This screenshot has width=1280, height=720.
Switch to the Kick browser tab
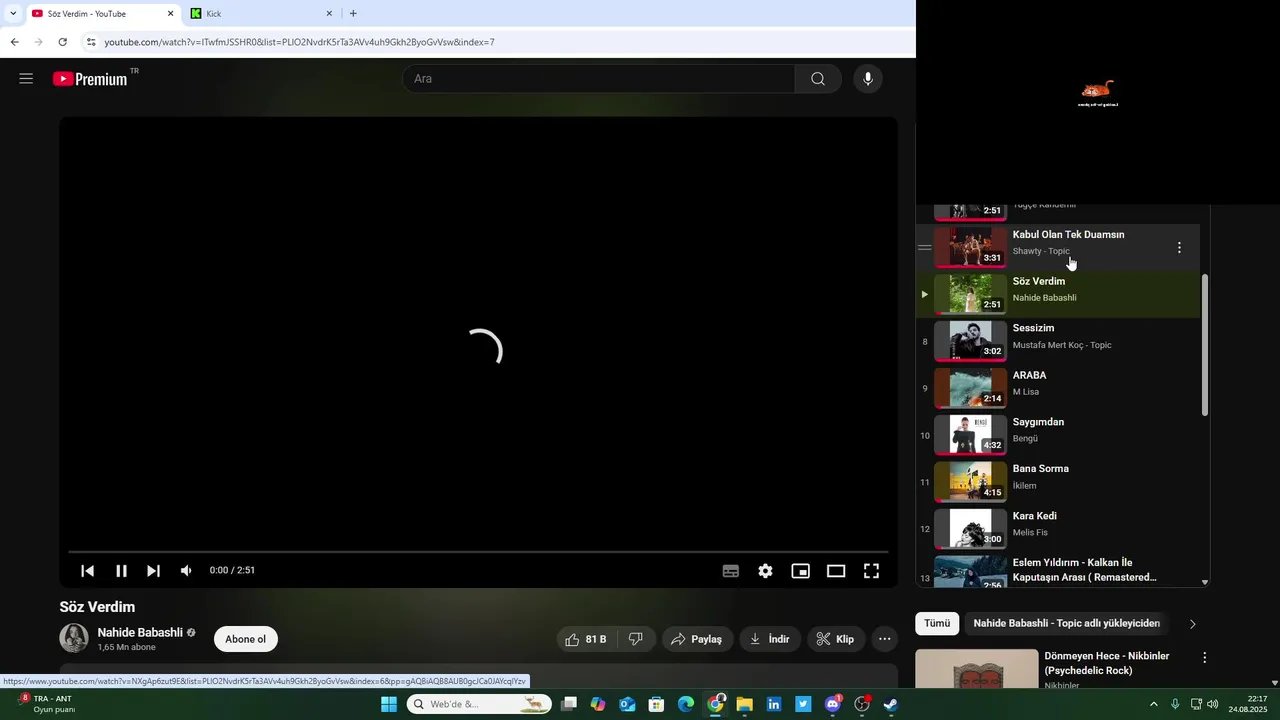coord(262,14)
